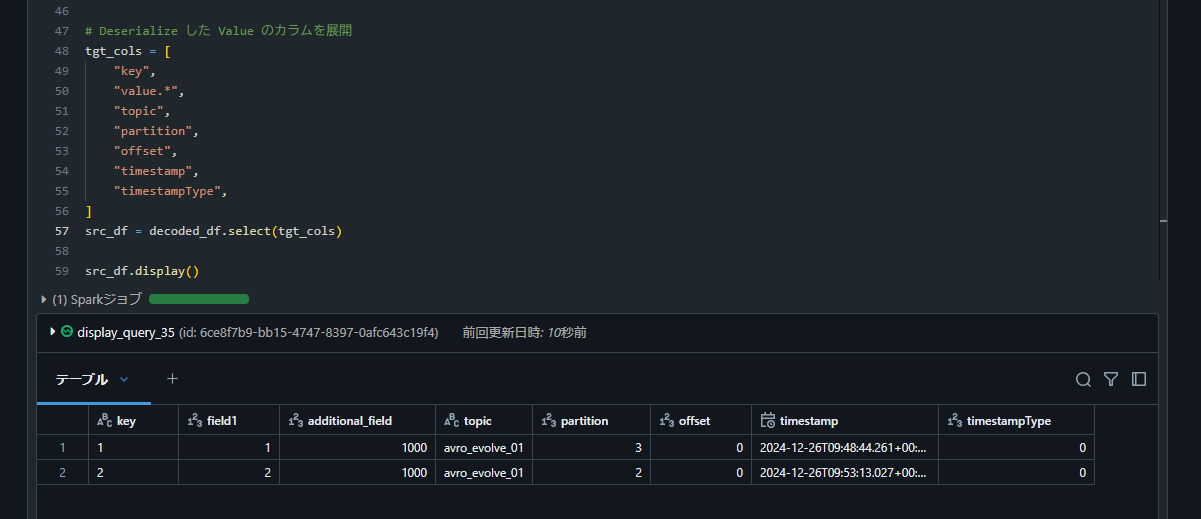1201x519 pixels.
Task: Click line number 56 in the gutter
Action: tap(62, 211)
